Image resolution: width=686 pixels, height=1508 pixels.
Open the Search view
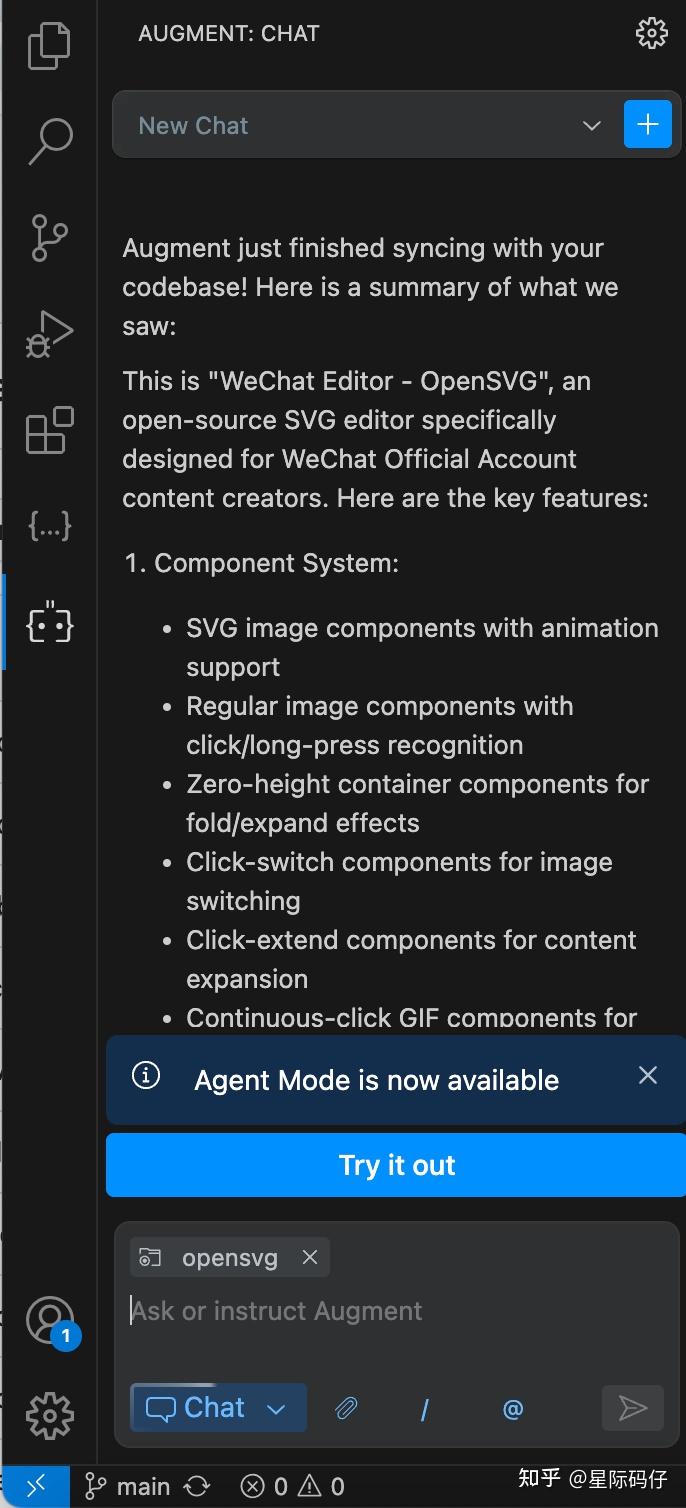(x=49, y=141)
